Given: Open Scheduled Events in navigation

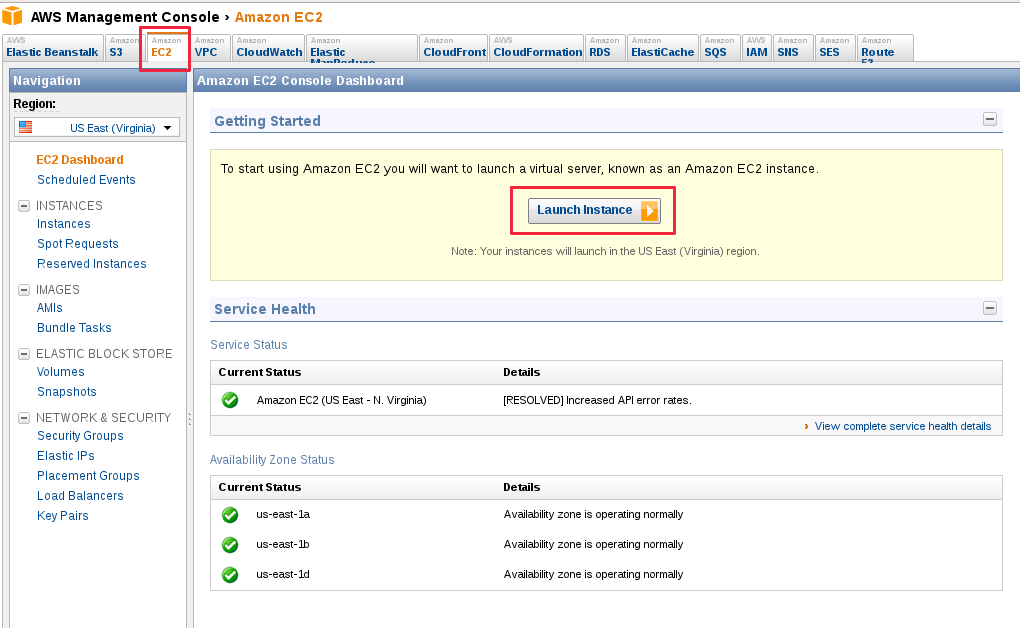Looking at the screenshot, I should 86,180.
